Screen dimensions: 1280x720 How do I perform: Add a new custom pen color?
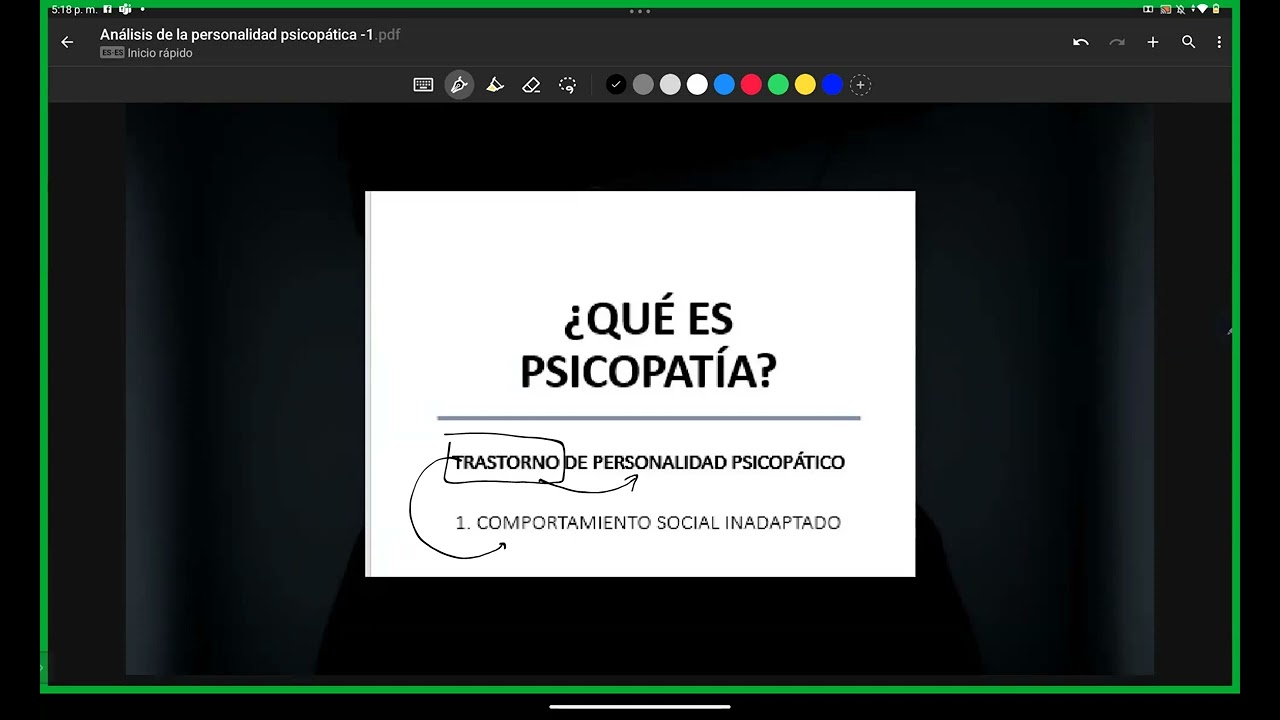tap(860, 85)
